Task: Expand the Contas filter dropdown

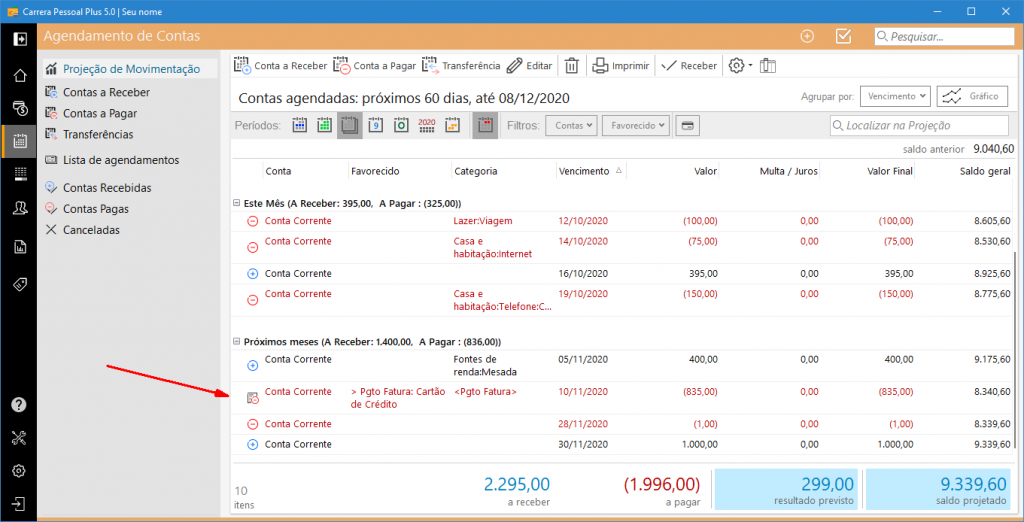Action: click(571, 126)
